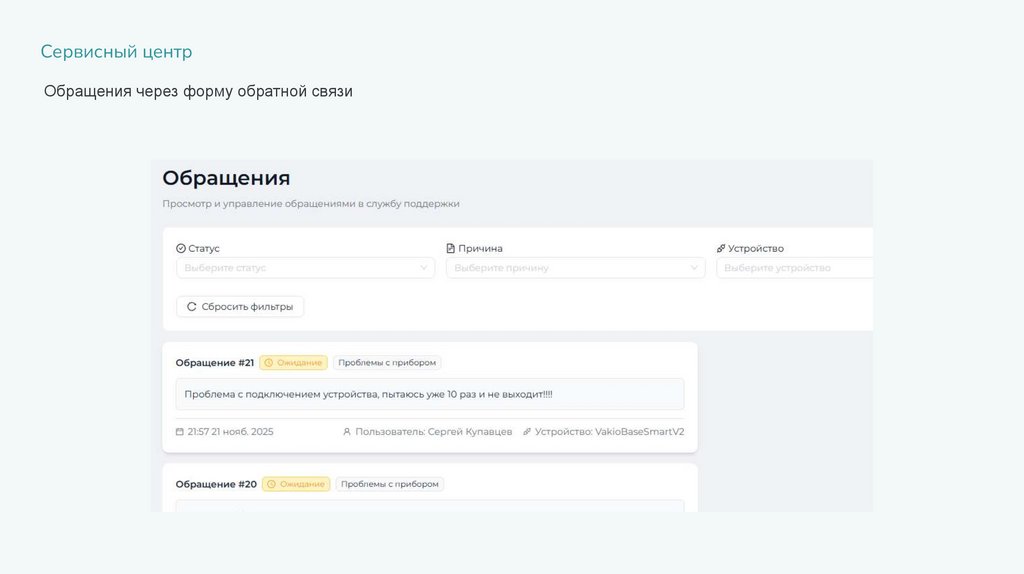The width and height of the screenshot is (1024, 574).
Task: Click the Сбросить фильтры button
Action: [240, 307]
